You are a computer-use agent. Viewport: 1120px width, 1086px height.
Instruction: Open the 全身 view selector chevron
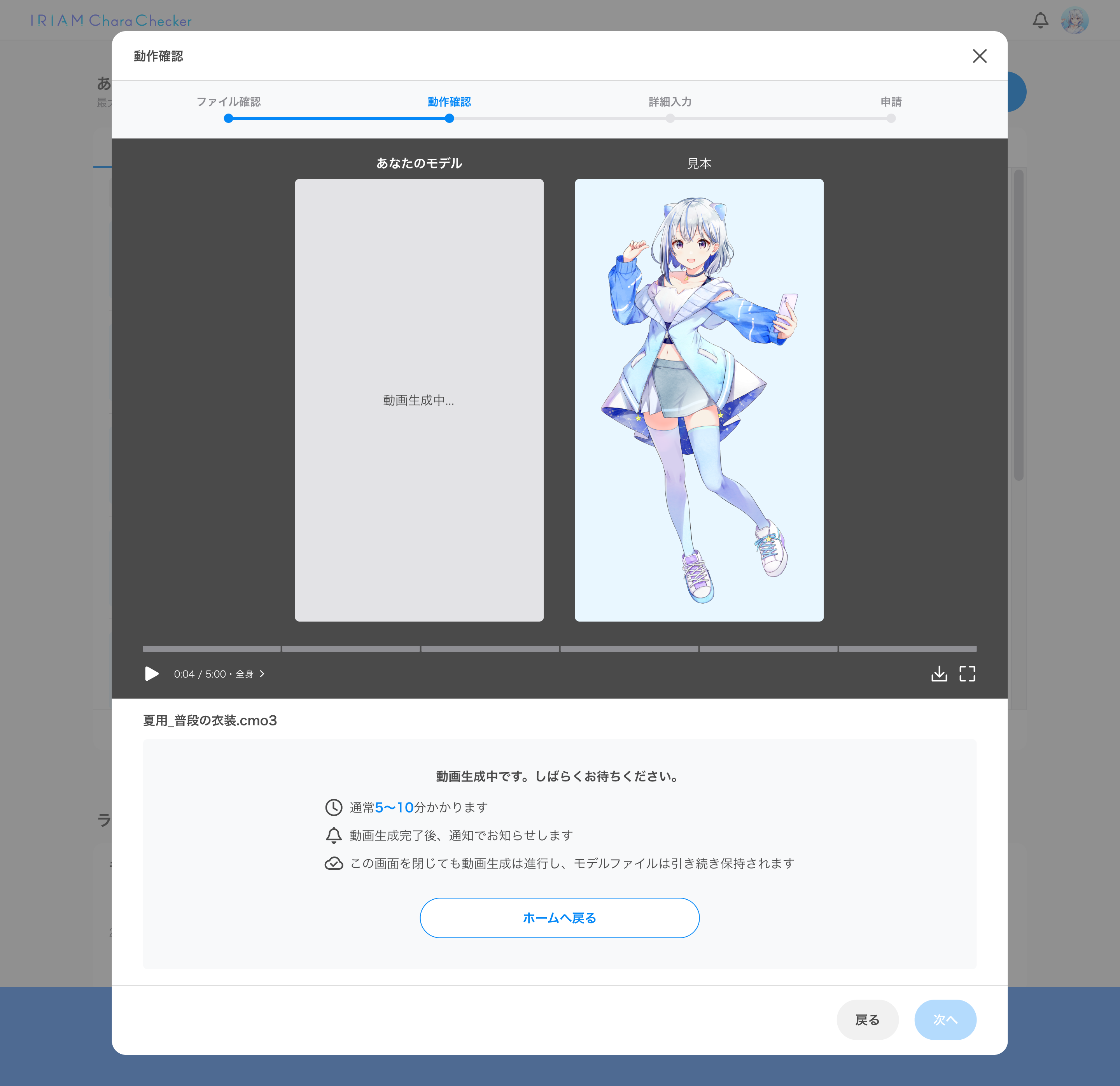262,674
